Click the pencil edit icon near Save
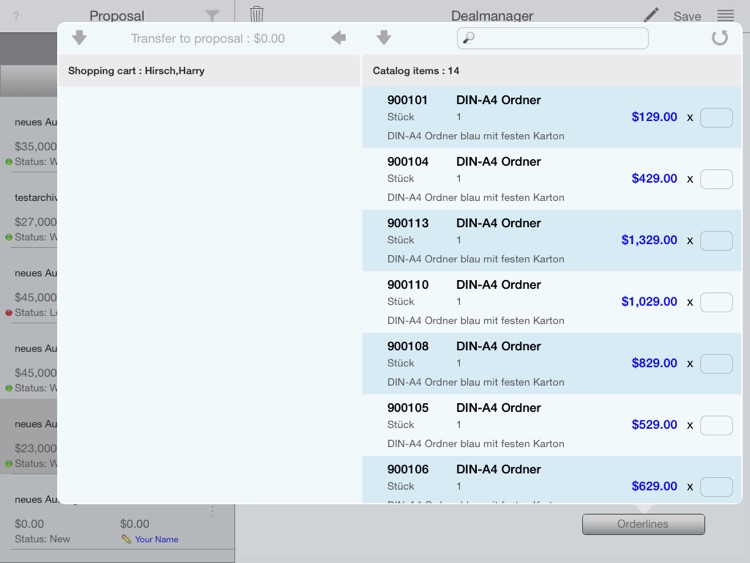 point(651,15)
